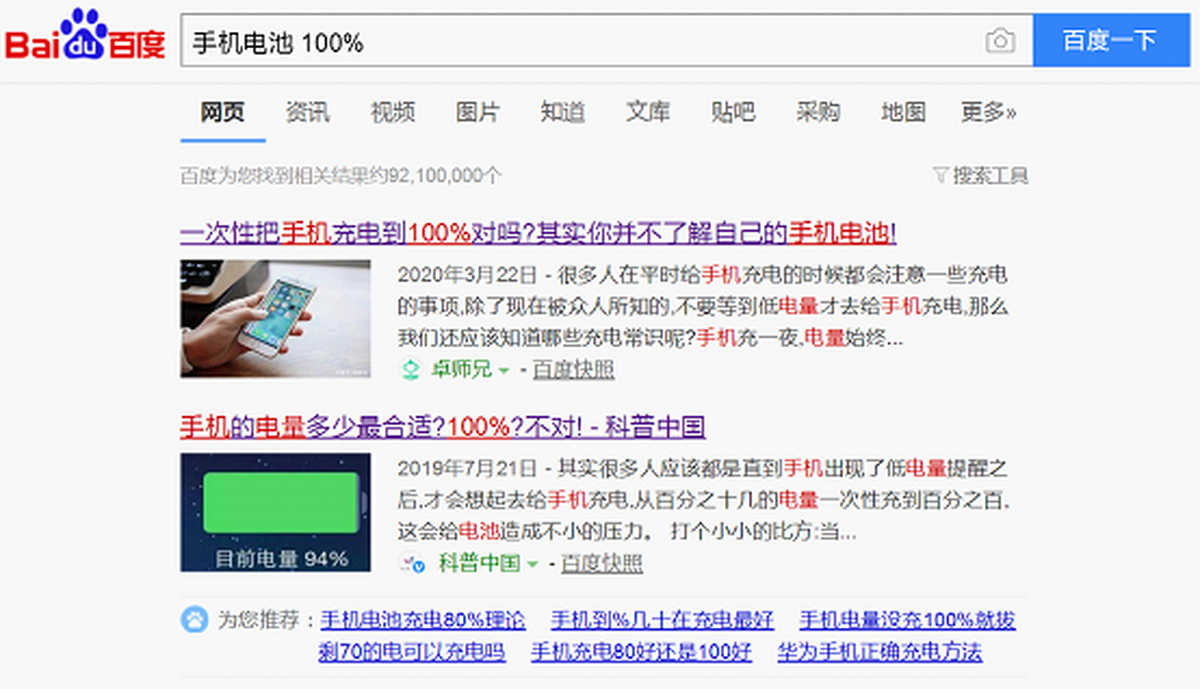Click the 科普中国 source name
The width and height of the screenshot is (1200, 689).
[x=479, y=564]
